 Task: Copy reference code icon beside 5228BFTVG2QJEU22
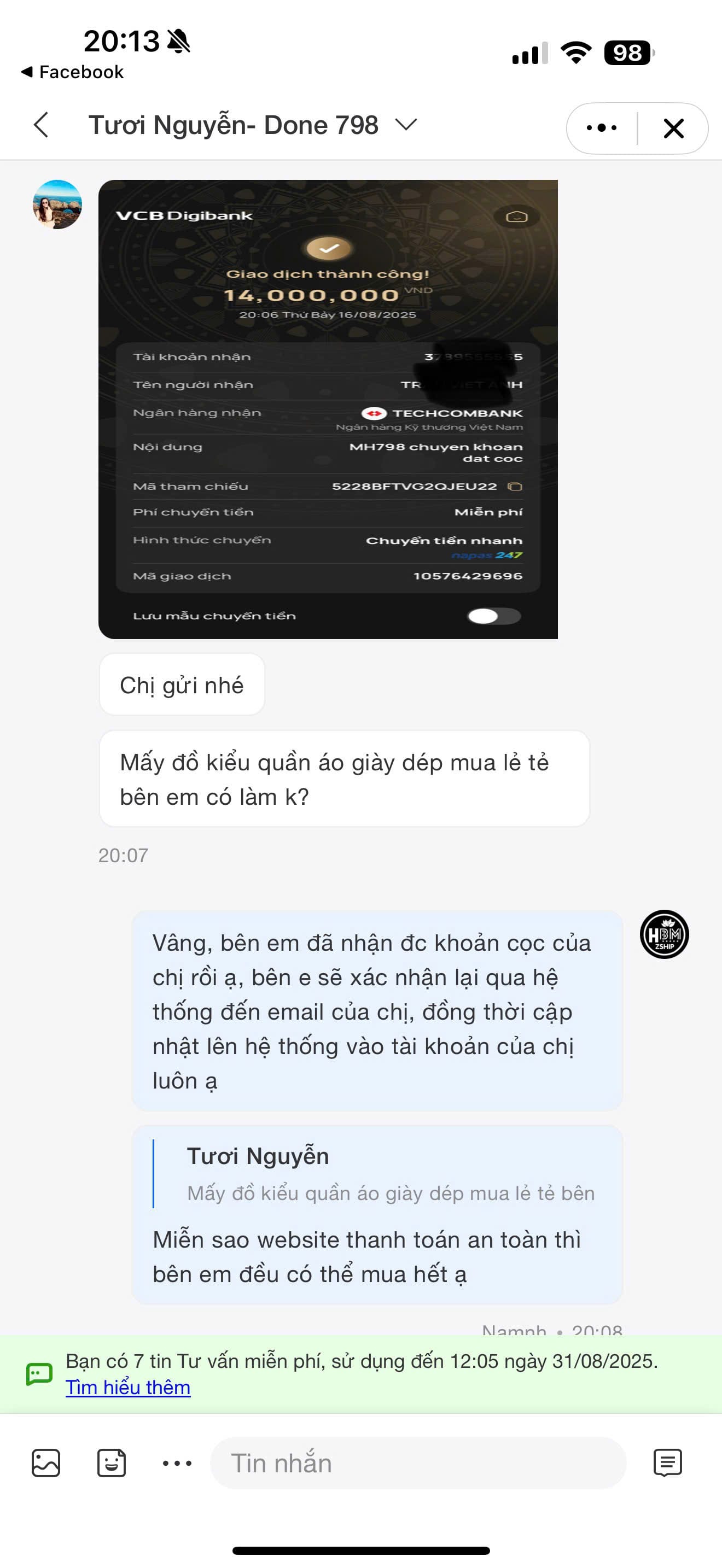click(x=515, y=487)
